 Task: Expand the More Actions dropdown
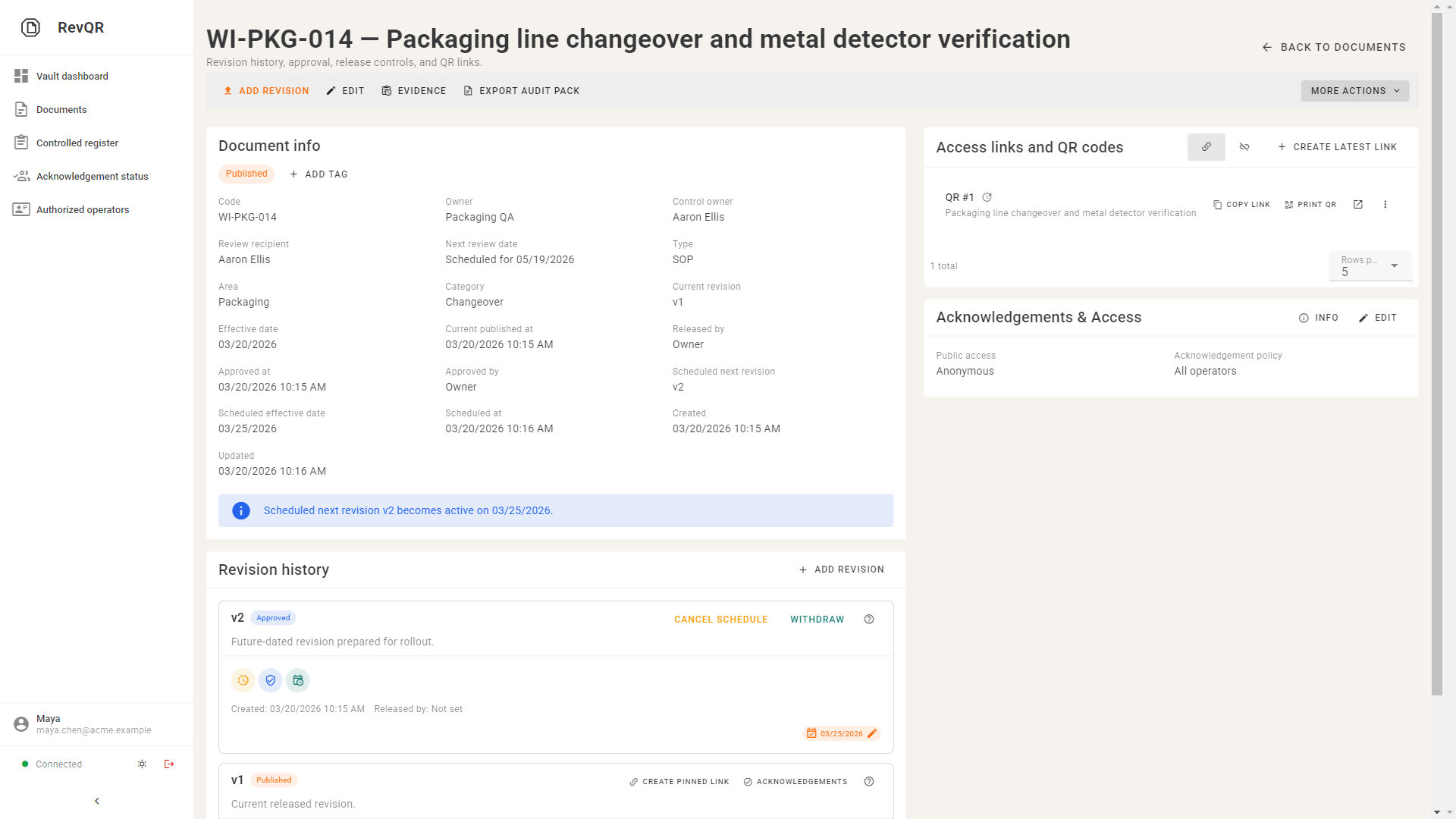1354,91
